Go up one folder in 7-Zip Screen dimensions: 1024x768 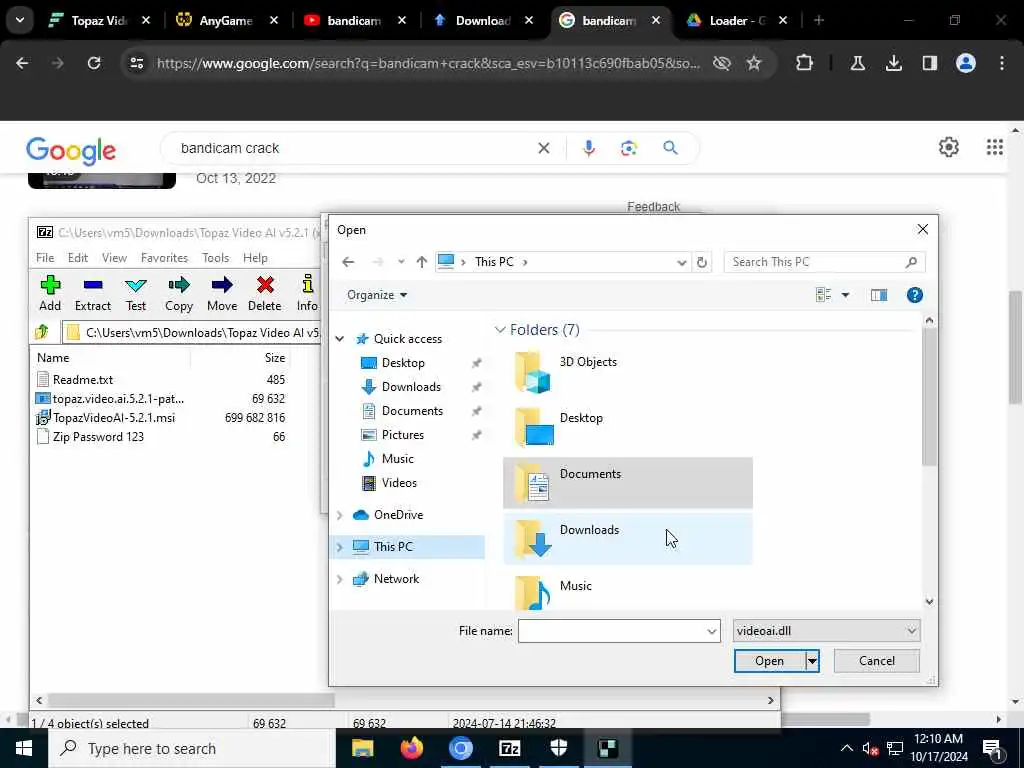(x=42, y=332)
